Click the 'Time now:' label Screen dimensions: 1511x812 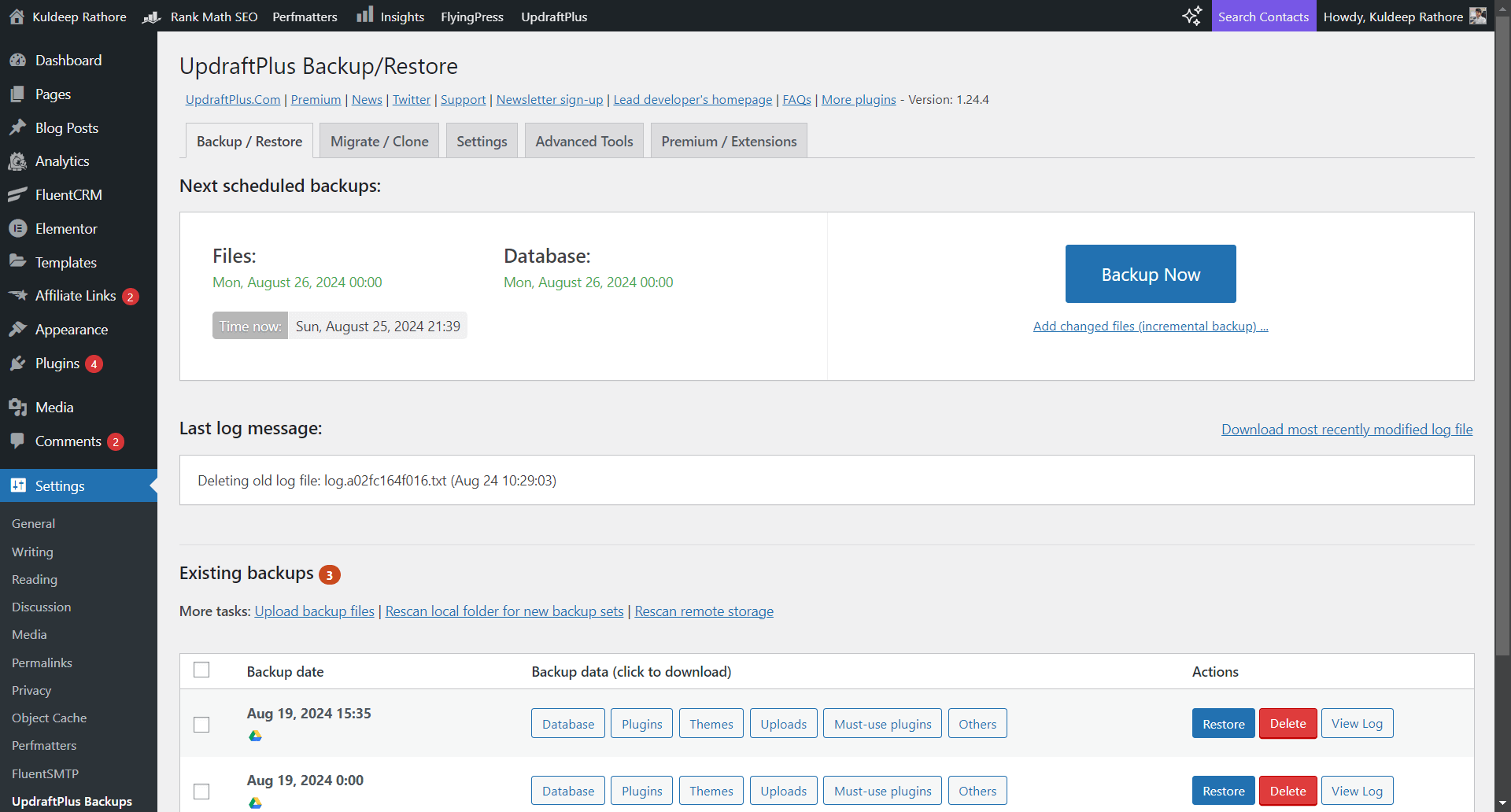point(250,326)
